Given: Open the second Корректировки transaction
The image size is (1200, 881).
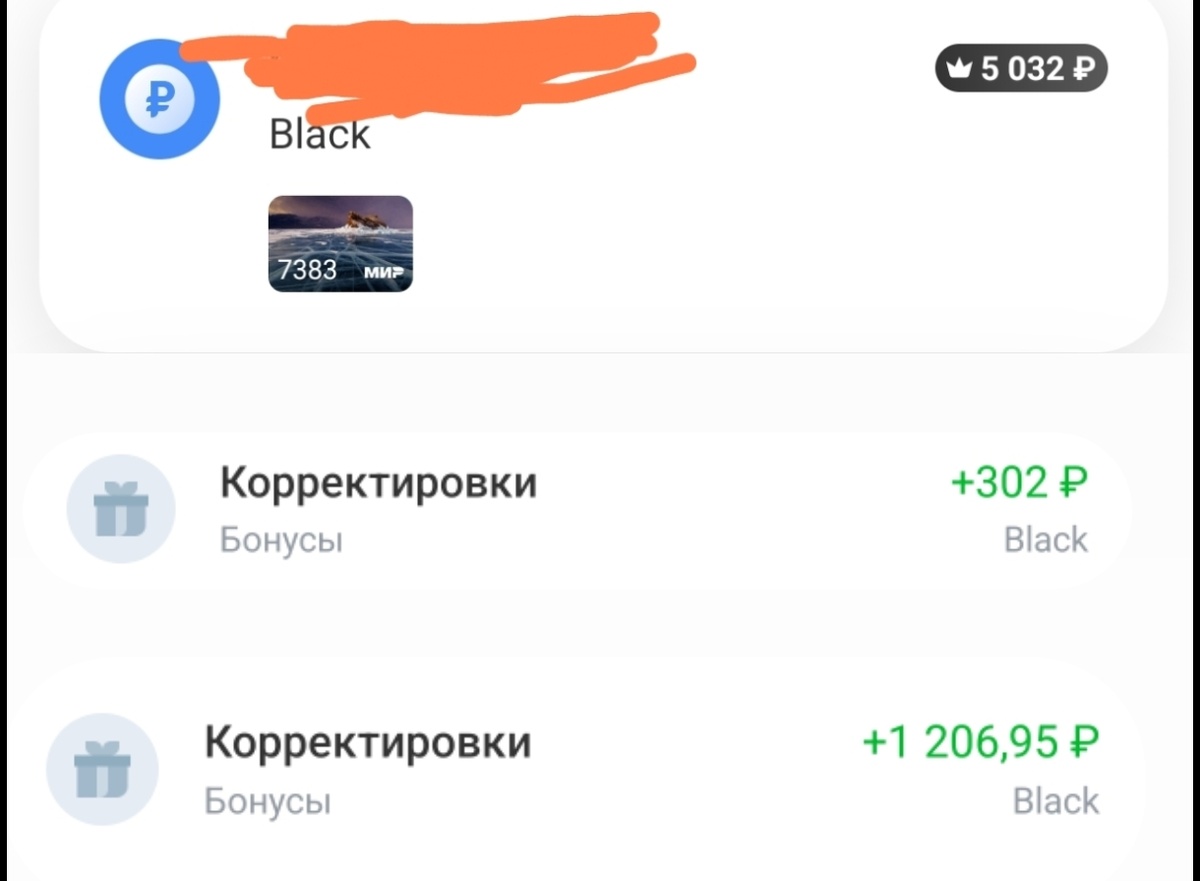Looking at the screenshot, I should tap(367, 743).
